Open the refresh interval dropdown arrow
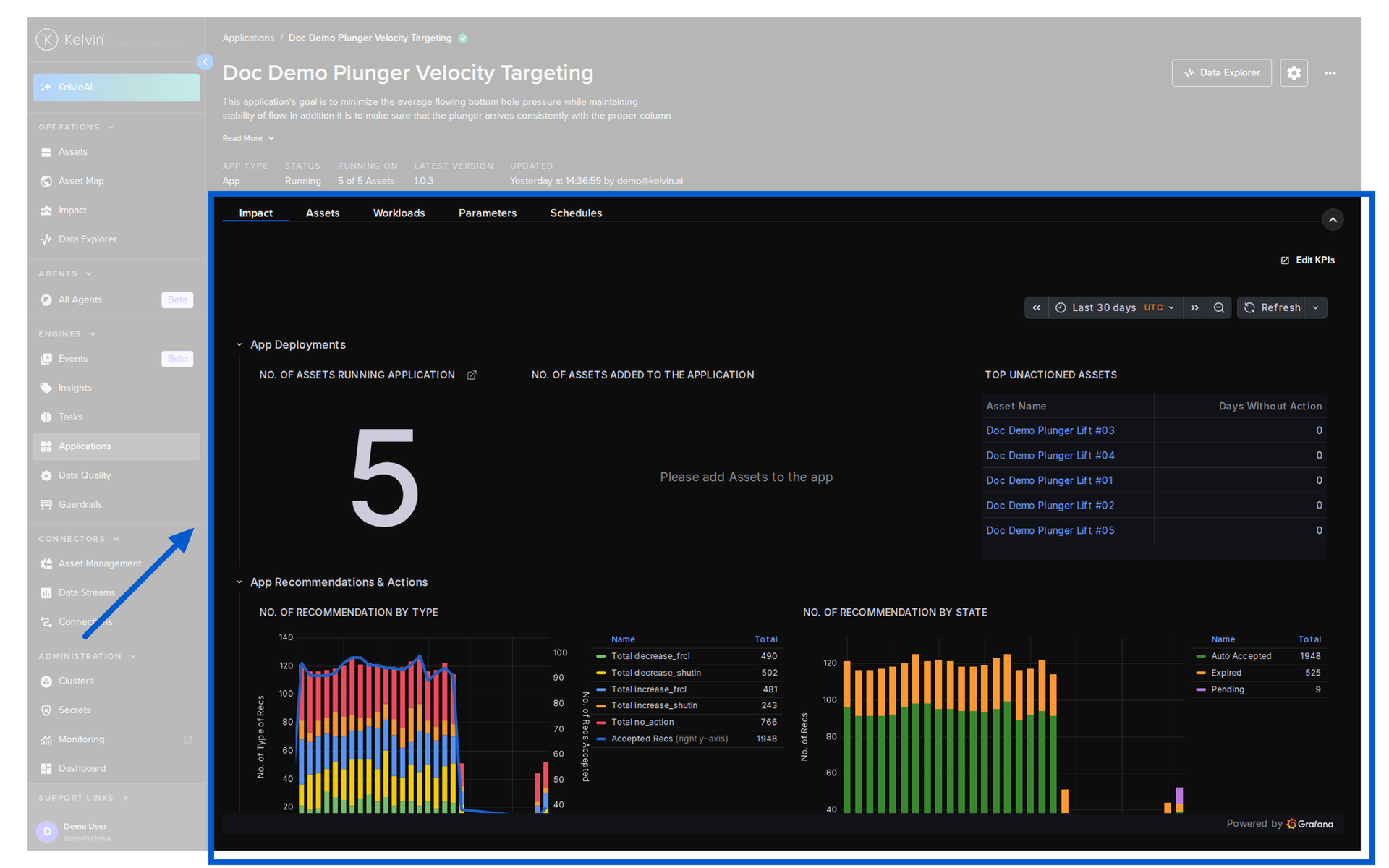Image resolution: width=1389 pixels, height=868 pixels. point(1316,307)
